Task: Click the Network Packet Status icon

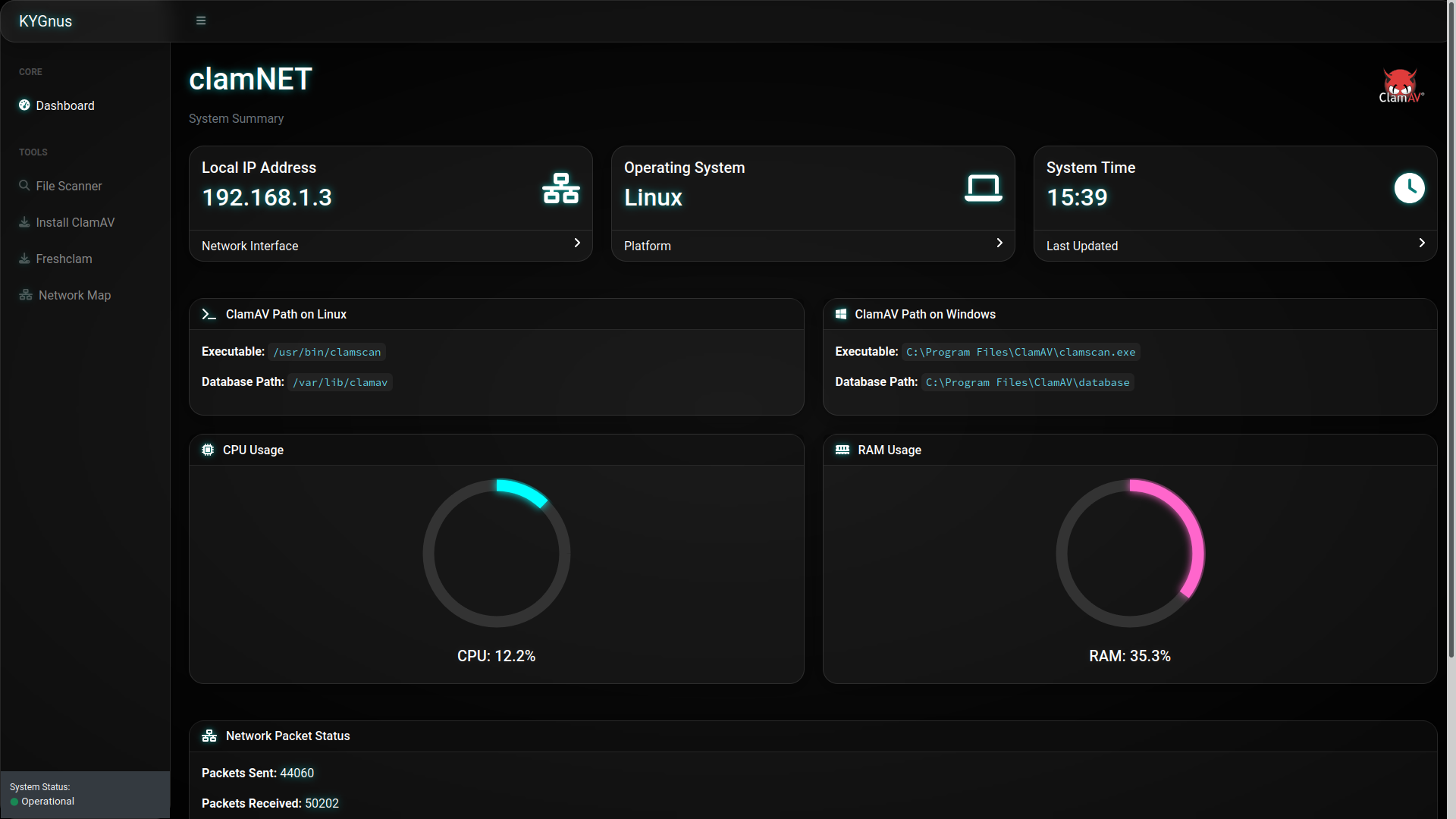Action: 209,736
